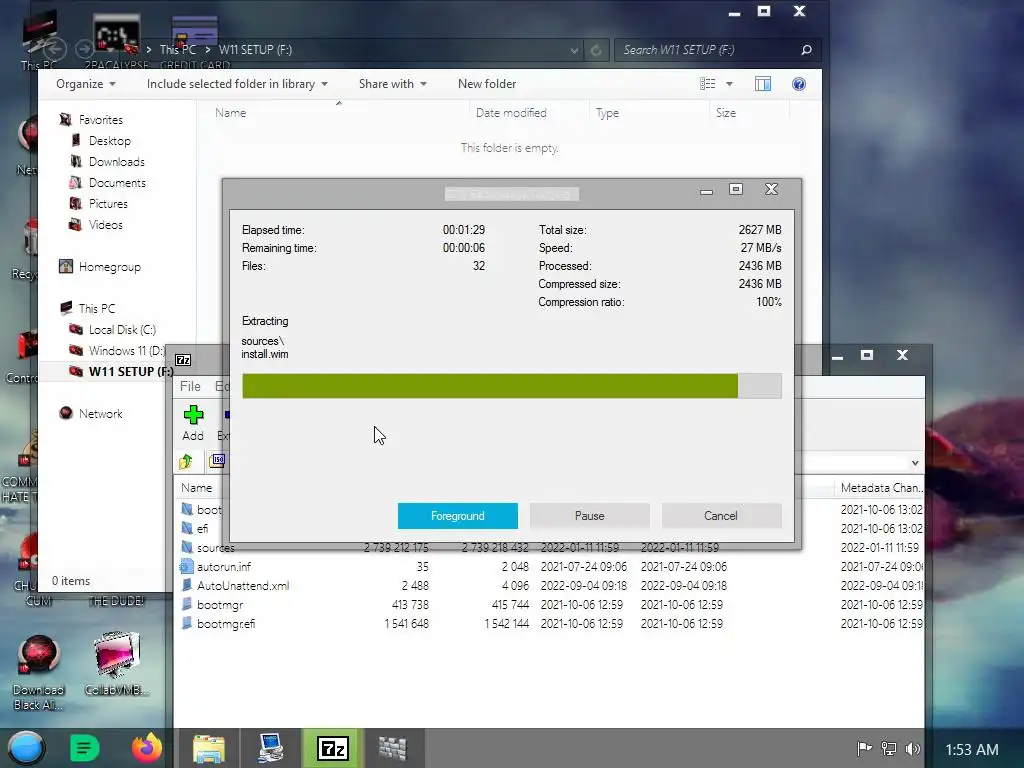Open File Explorer taskbar icon

pyautogui.click(x=209, y=748)
